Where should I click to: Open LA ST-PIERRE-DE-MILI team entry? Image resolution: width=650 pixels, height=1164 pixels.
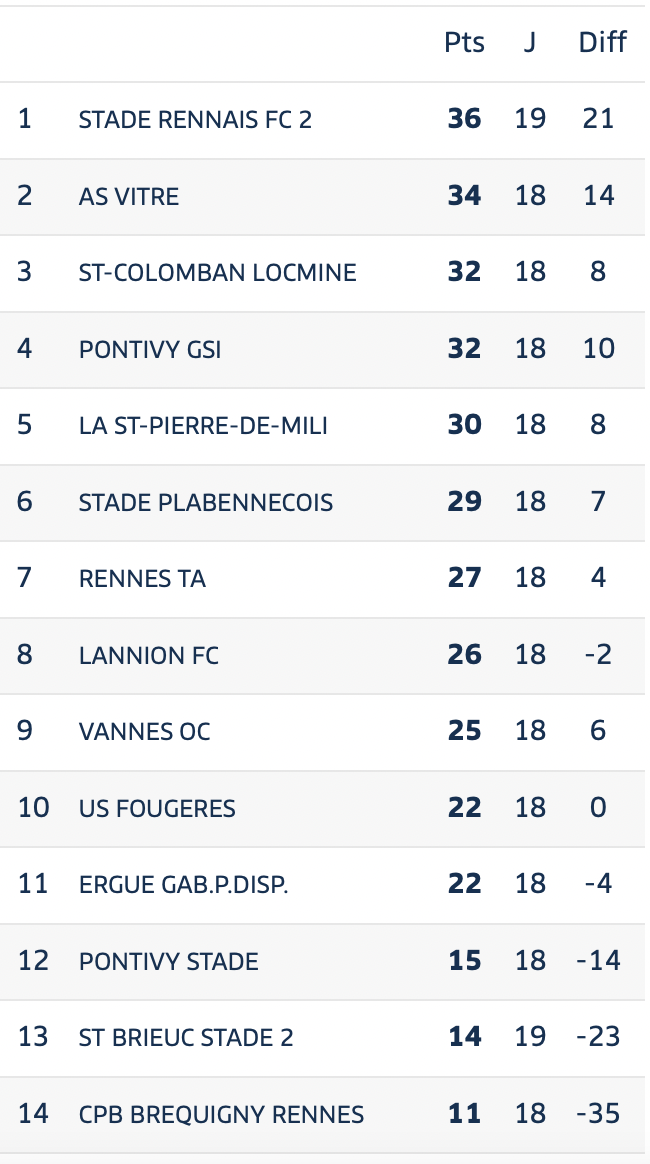point(203,426)
